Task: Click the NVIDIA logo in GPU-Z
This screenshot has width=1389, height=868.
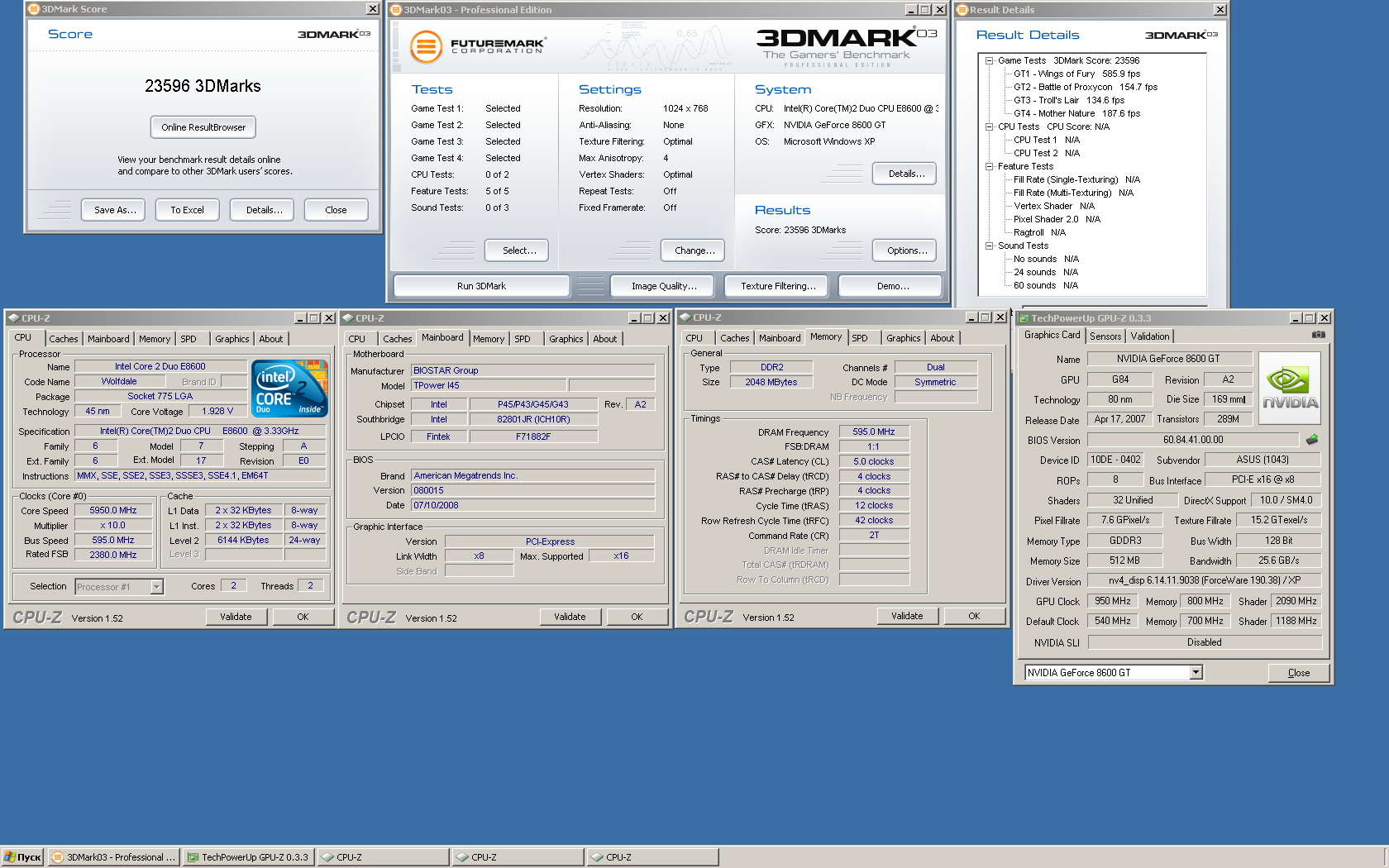Action: point(1290,389)
